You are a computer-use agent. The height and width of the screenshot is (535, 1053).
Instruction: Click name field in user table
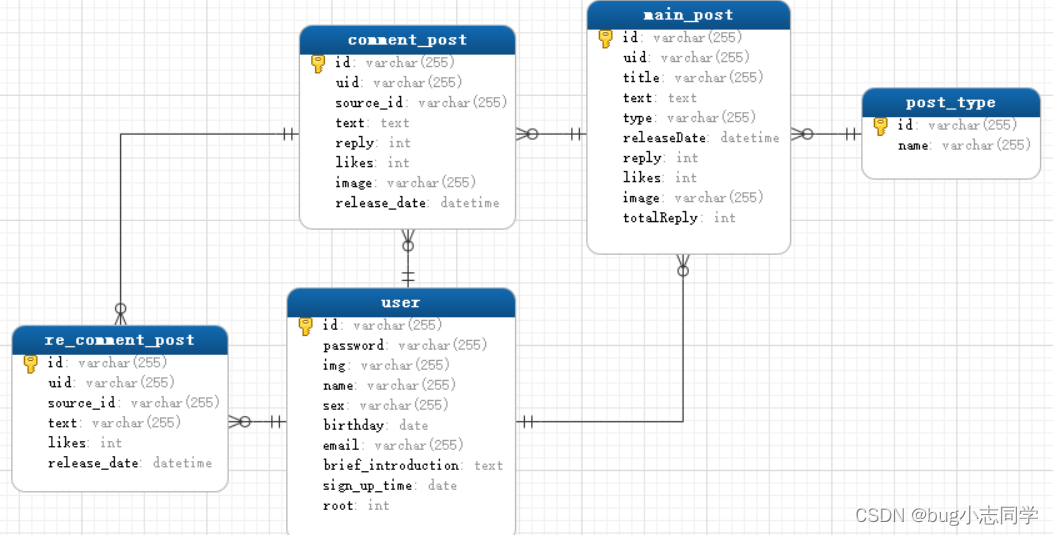point(390,386)
